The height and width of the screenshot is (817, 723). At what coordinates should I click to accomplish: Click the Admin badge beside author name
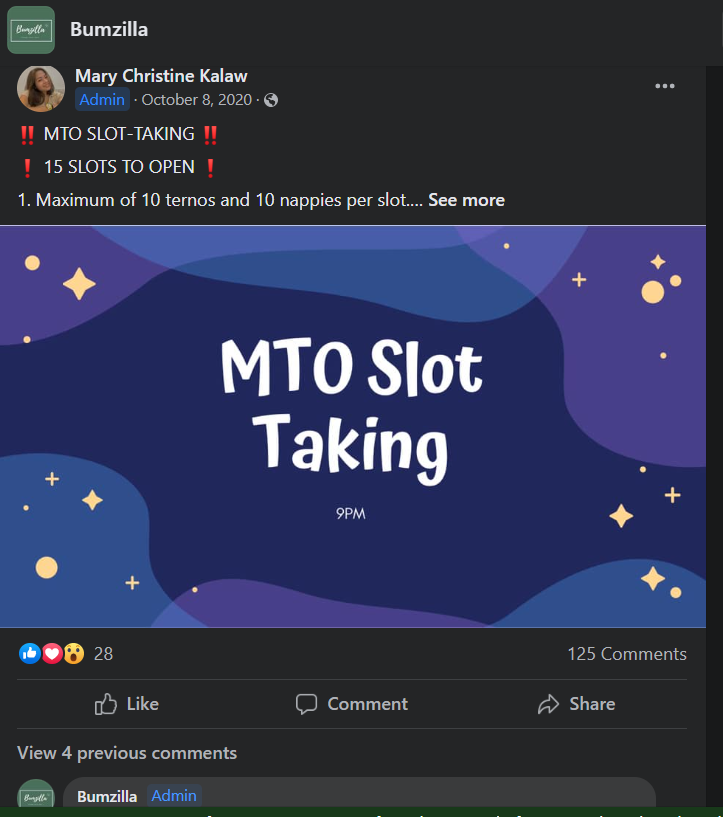[102, 100]
